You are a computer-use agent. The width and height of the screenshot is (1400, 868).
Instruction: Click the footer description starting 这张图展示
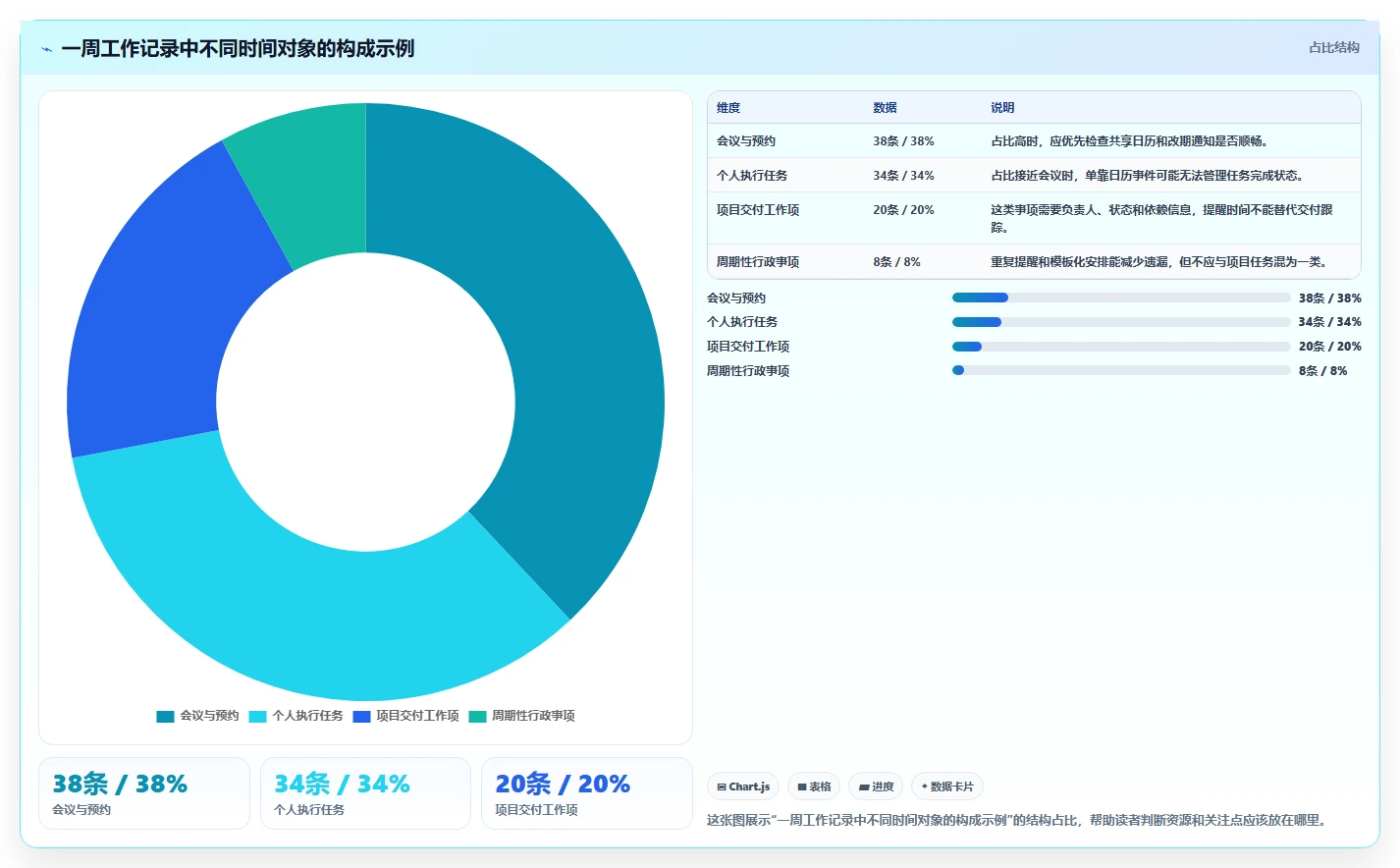1020,820
